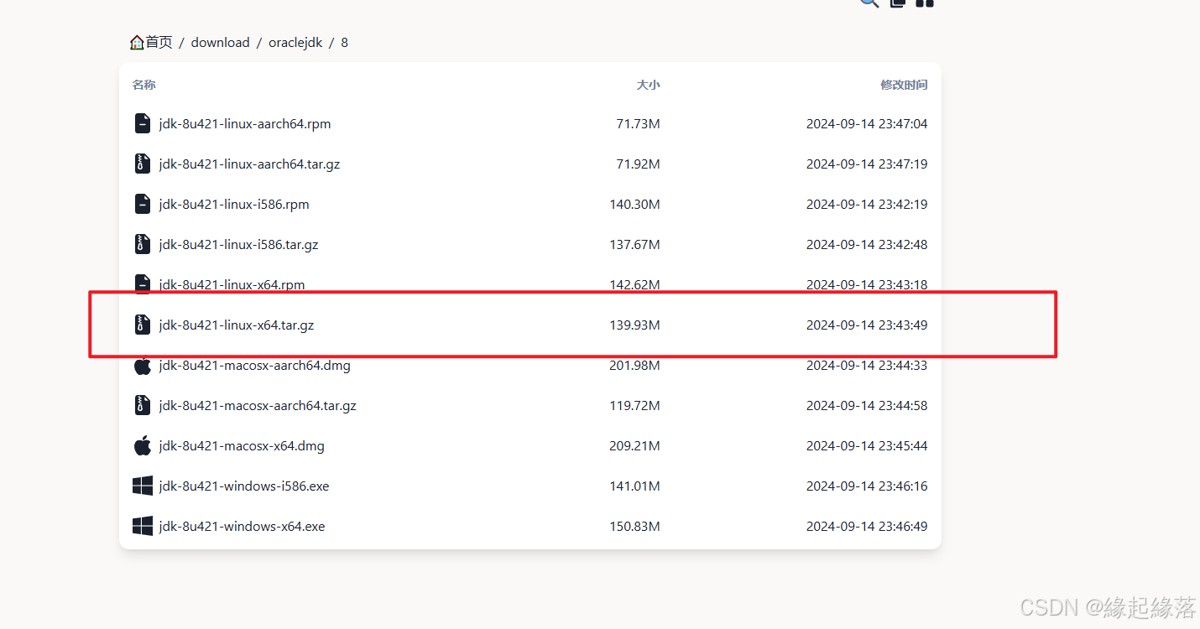Viewport: 1200px width, 629px height.
Task: Open jdk-8u421-linux-x64.rpm file name
Action: [x=232, y=285]
